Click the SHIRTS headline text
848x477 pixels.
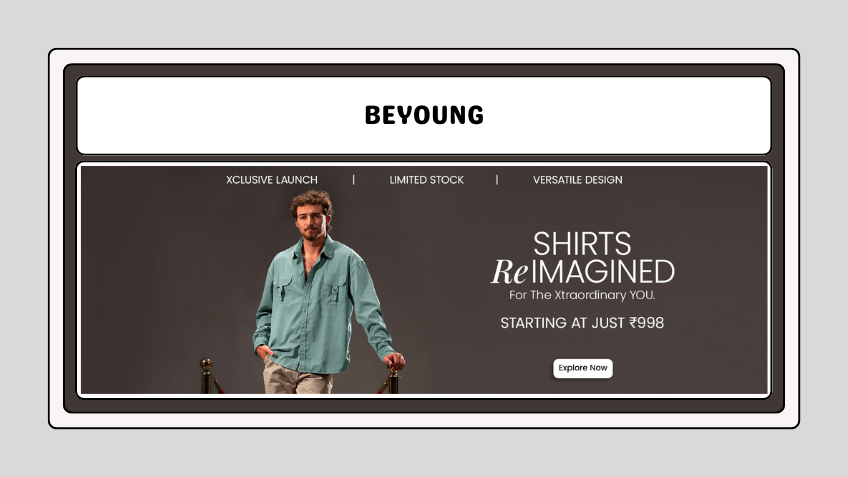582,243
